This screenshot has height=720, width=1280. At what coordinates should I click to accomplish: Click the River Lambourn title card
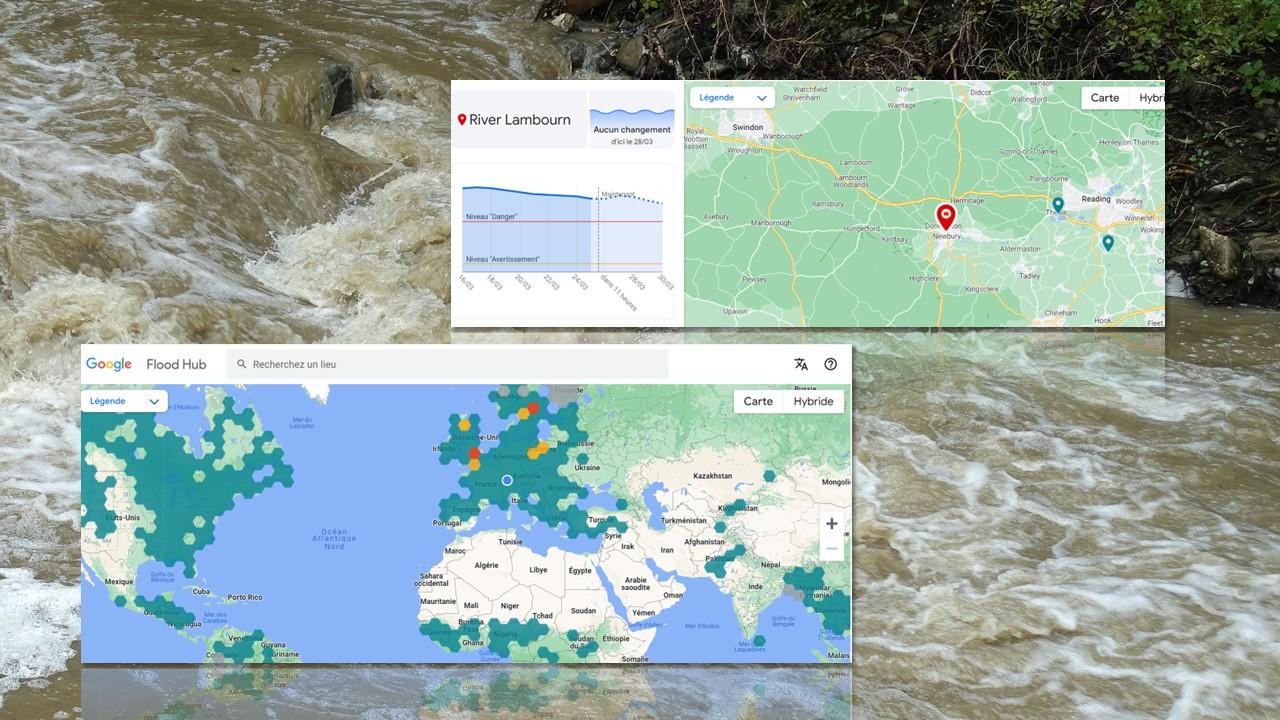(x=520, y=120)
